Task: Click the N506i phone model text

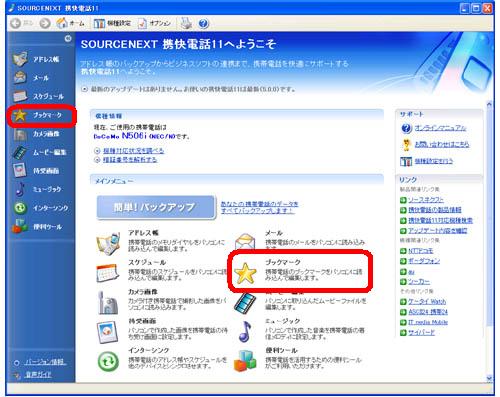Action: [x=134, y=136]
